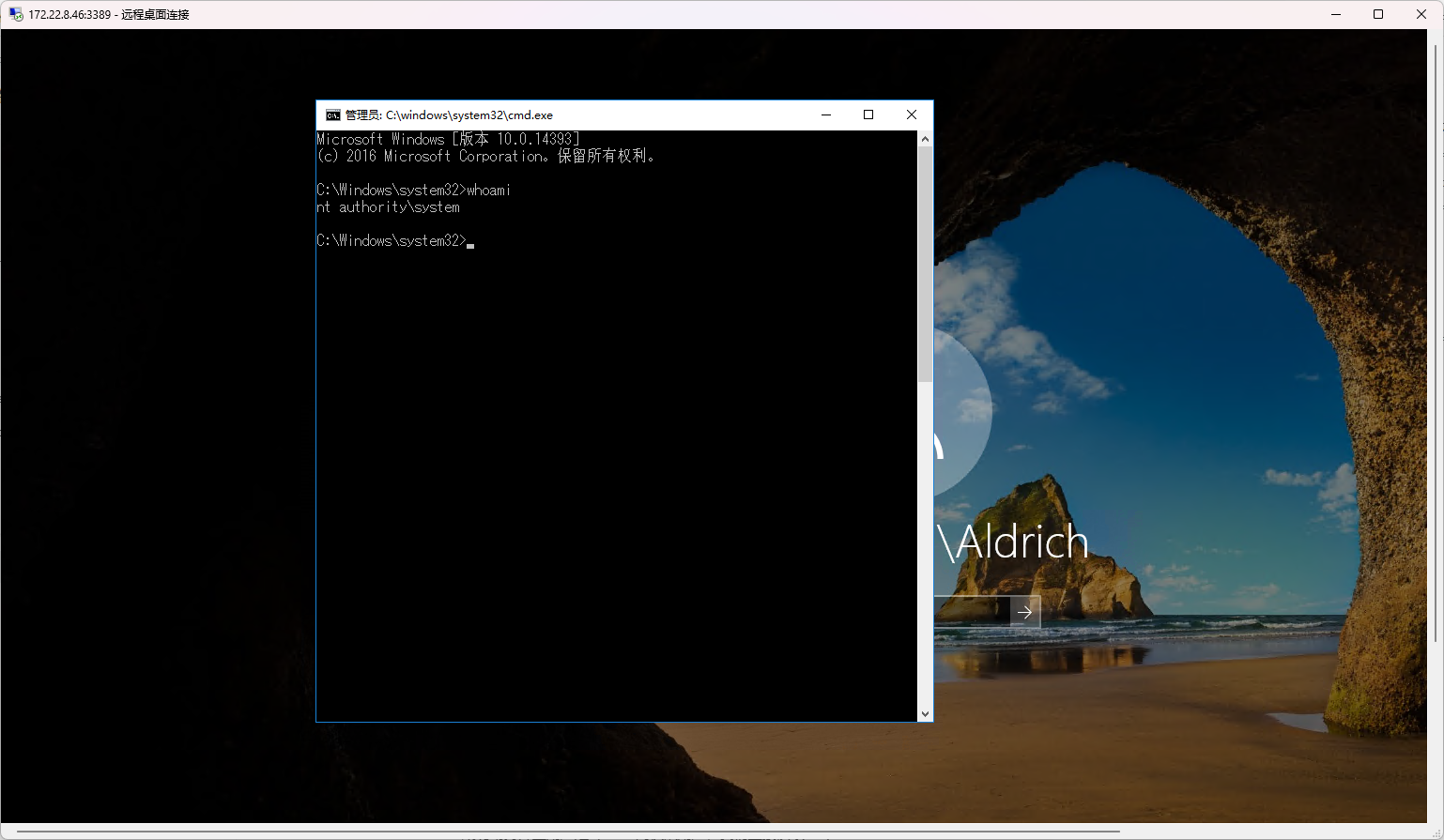Click the cmd scrollbar up arrow

pos(925,139)
